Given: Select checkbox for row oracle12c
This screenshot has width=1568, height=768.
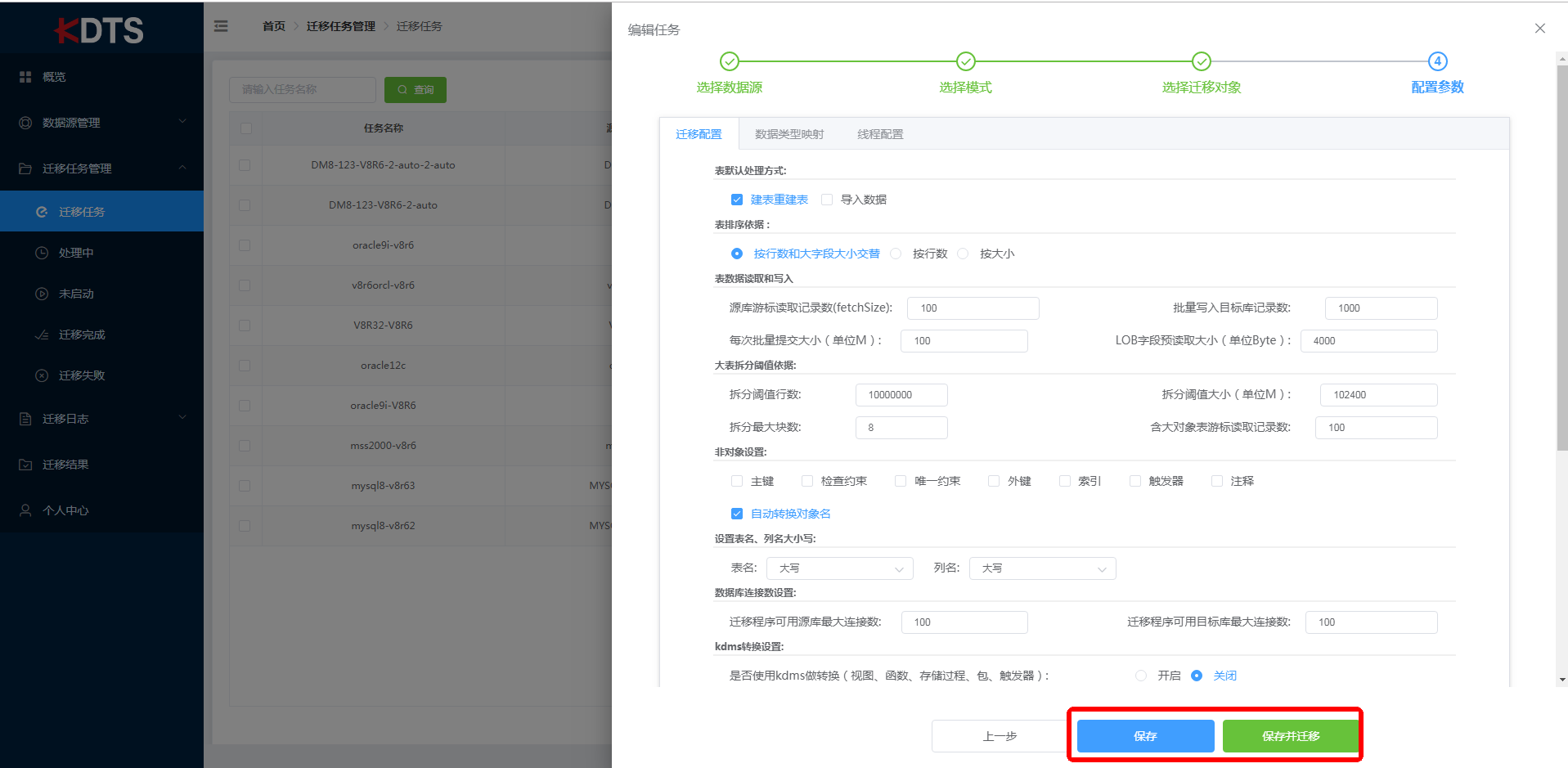Looking at the screenshot, I should 245,366.
